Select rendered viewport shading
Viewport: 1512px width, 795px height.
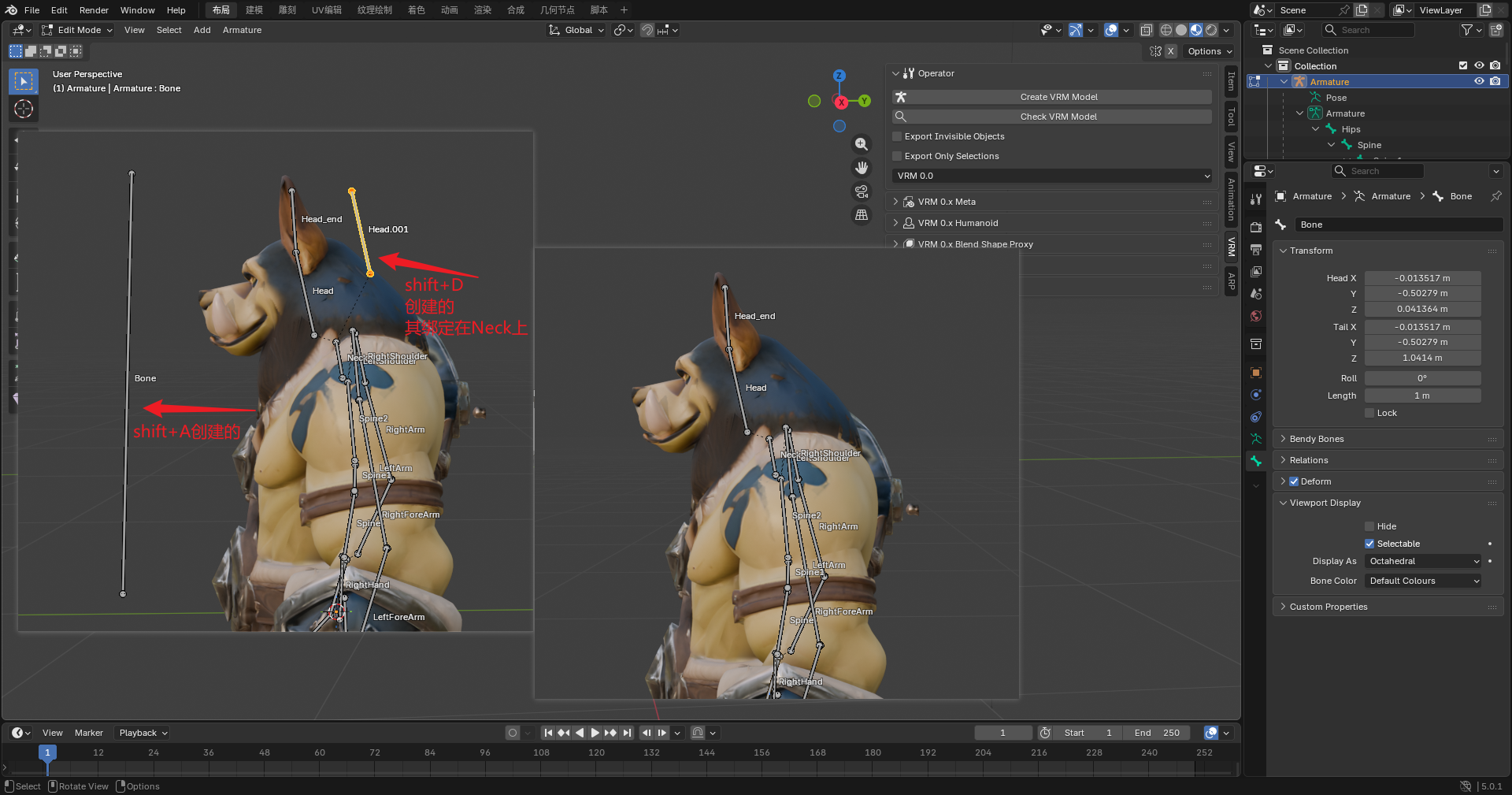[1211, 30]
